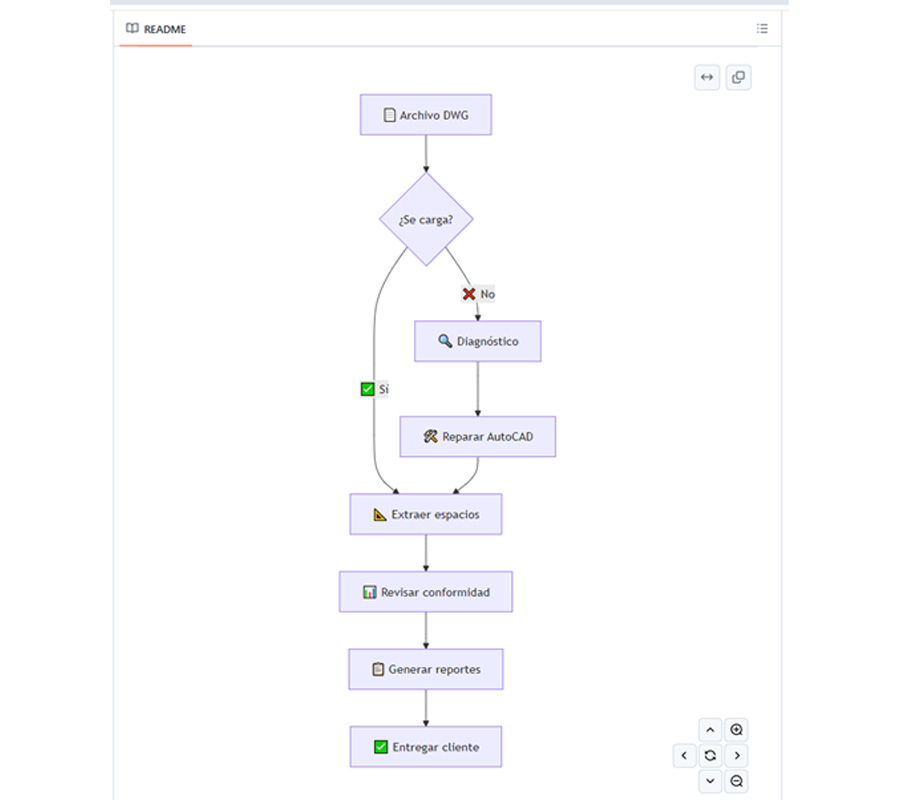Pan the diagram left
This screenshot has height=800, width=900.
pyautogui.click(x=684, y=755)
